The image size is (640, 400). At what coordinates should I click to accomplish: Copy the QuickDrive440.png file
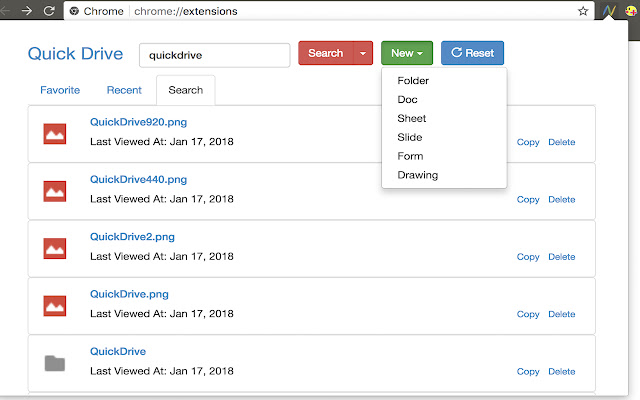click(528, 200)
